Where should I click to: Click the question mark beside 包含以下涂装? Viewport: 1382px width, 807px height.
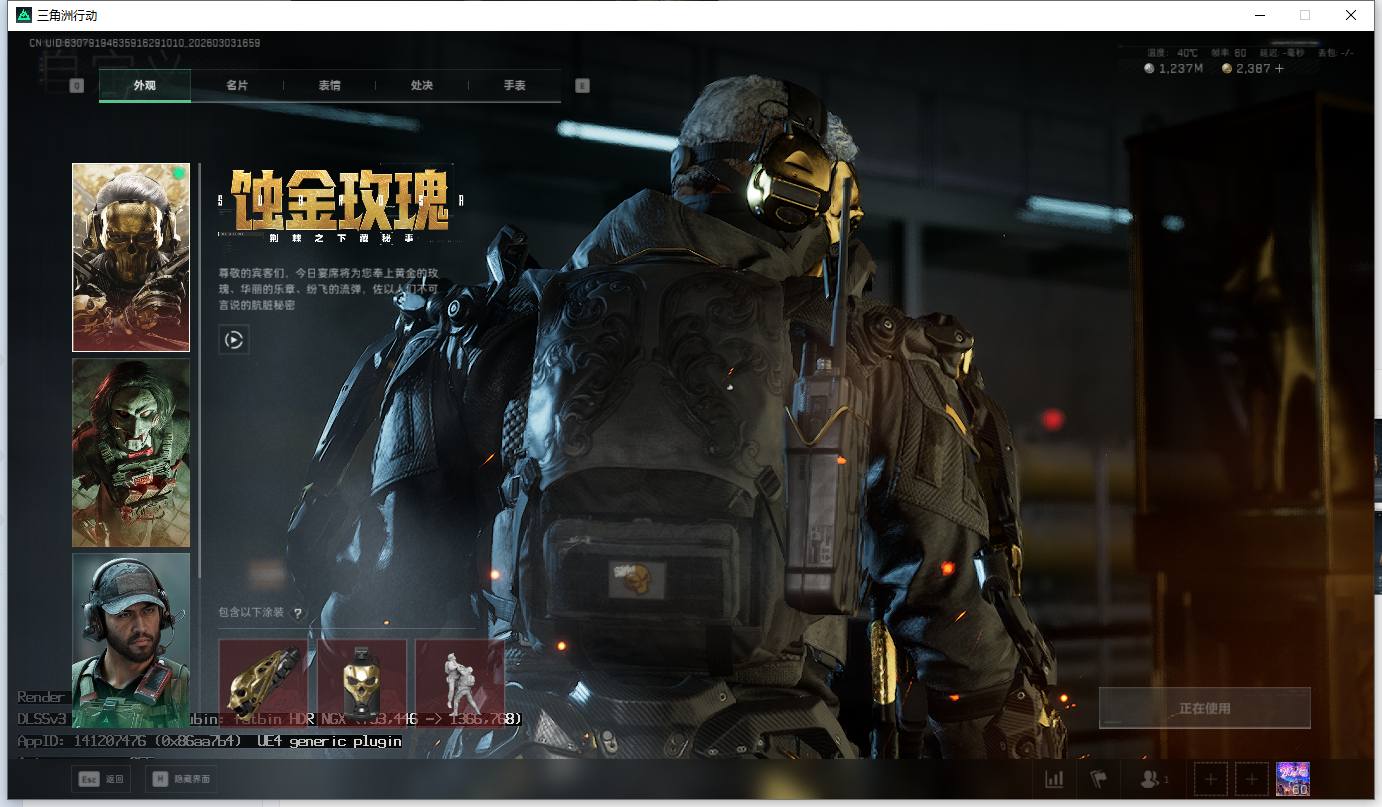pos(297,613)
